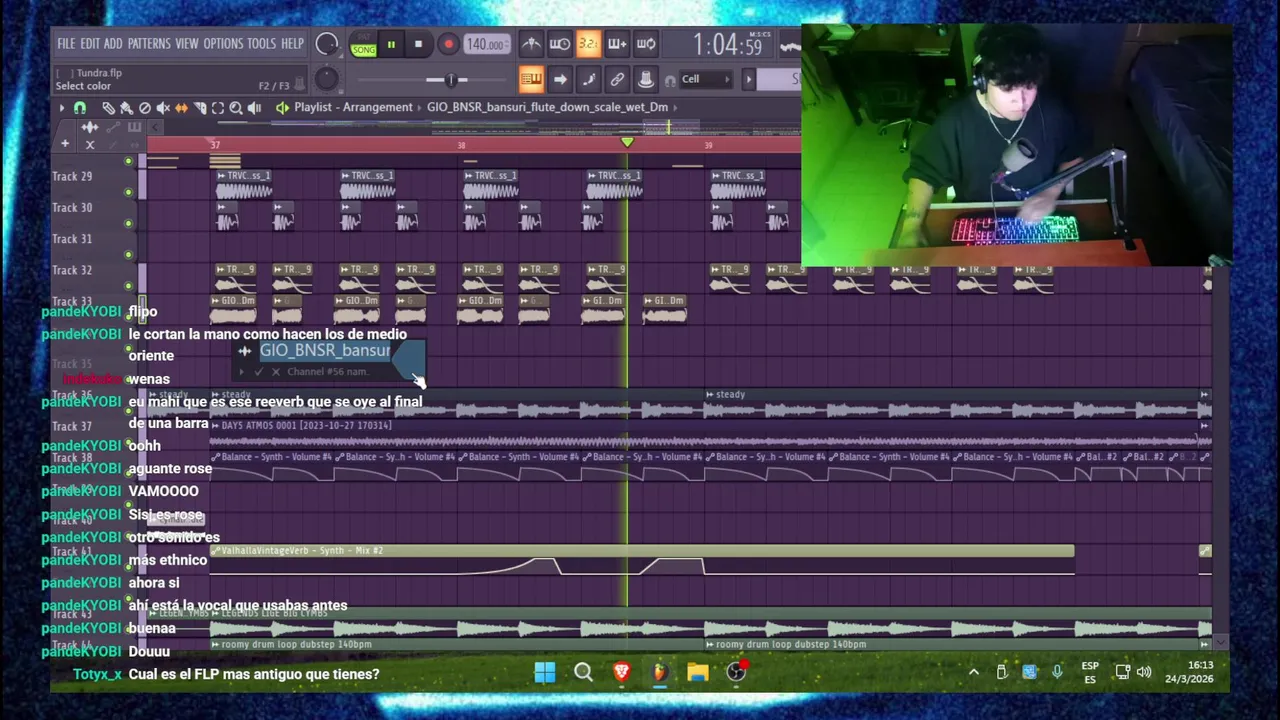Select the Mute tool with crossed speaker
This screenshot has height=720, width=1280.
tap(163, 108)
